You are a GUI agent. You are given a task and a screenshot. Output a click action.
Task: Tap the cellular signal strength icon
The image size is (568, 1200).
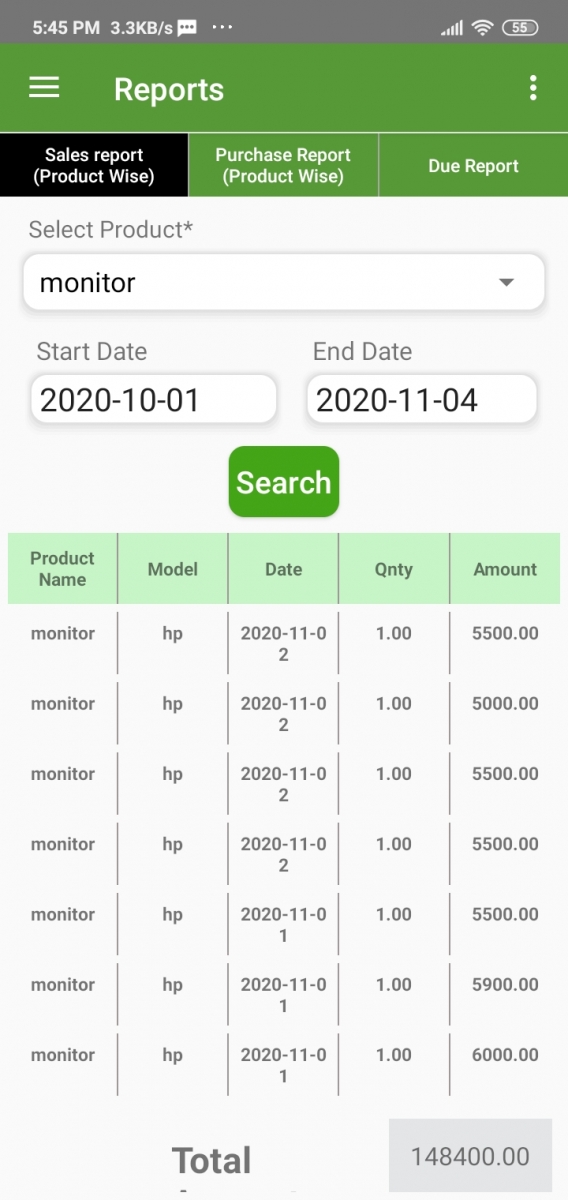pyautogui.click(x=452, y=28)
